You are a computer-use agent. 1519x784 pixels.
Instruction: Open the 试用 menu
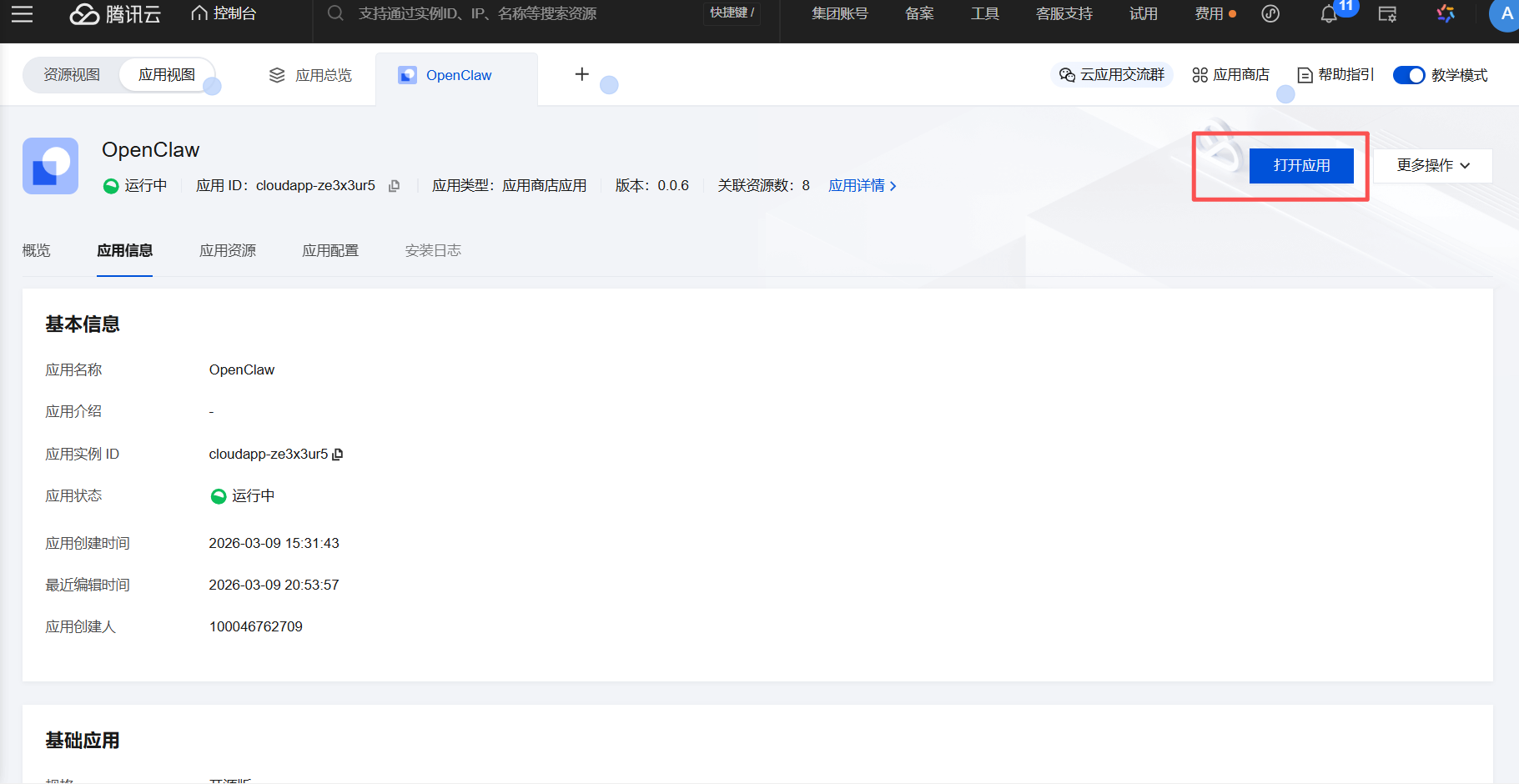1144,13
